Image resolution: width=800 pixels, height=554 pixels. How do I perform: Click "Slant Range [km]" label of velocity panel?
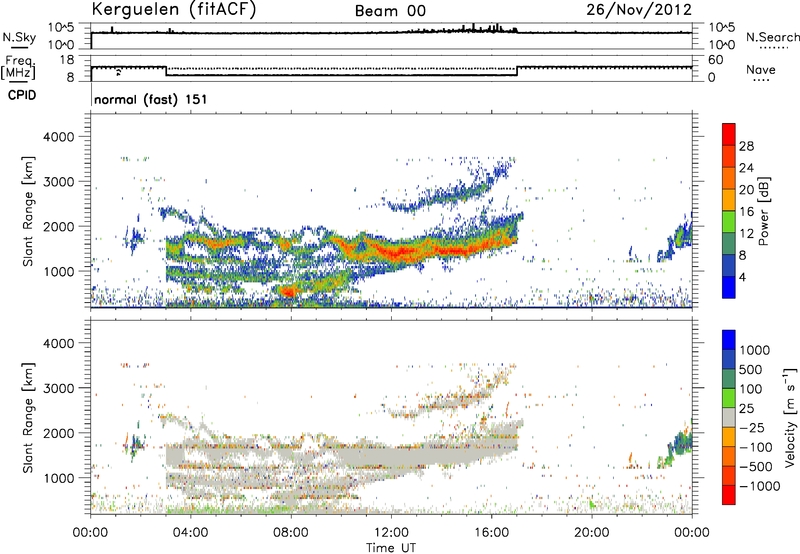point(28,417)
